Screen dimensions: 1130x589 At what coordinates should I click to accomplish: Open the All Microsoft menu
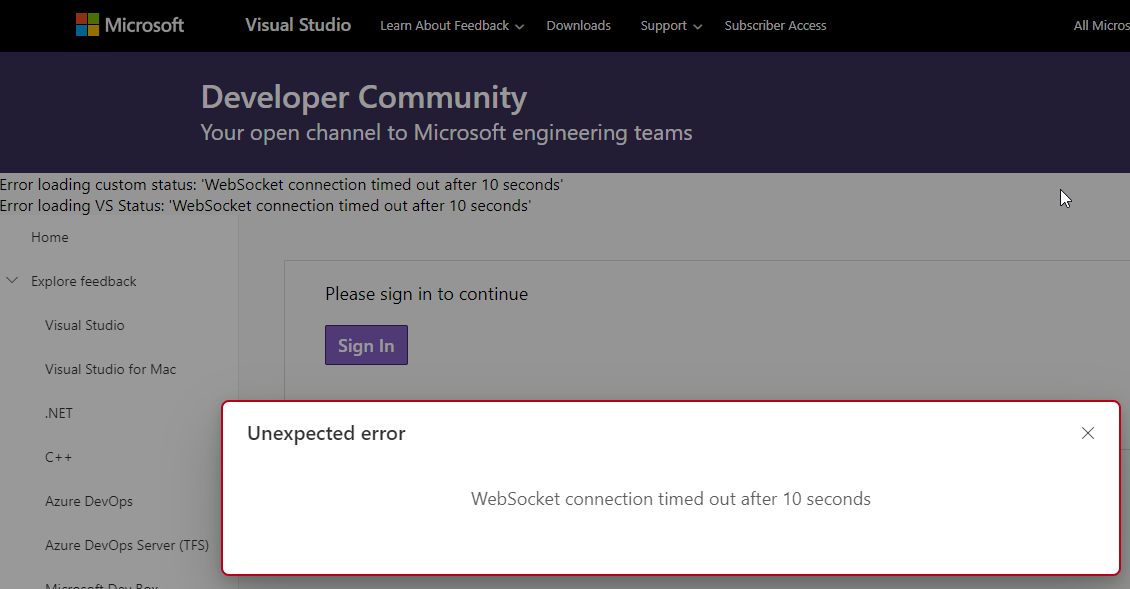[x=1101, y=26]
